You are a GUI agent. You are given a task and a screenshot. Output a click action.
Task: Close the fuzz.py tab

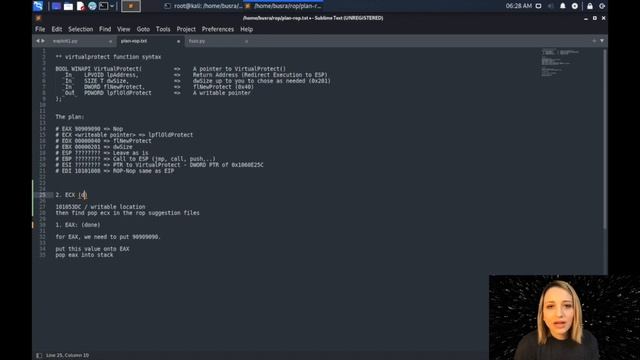246,41
